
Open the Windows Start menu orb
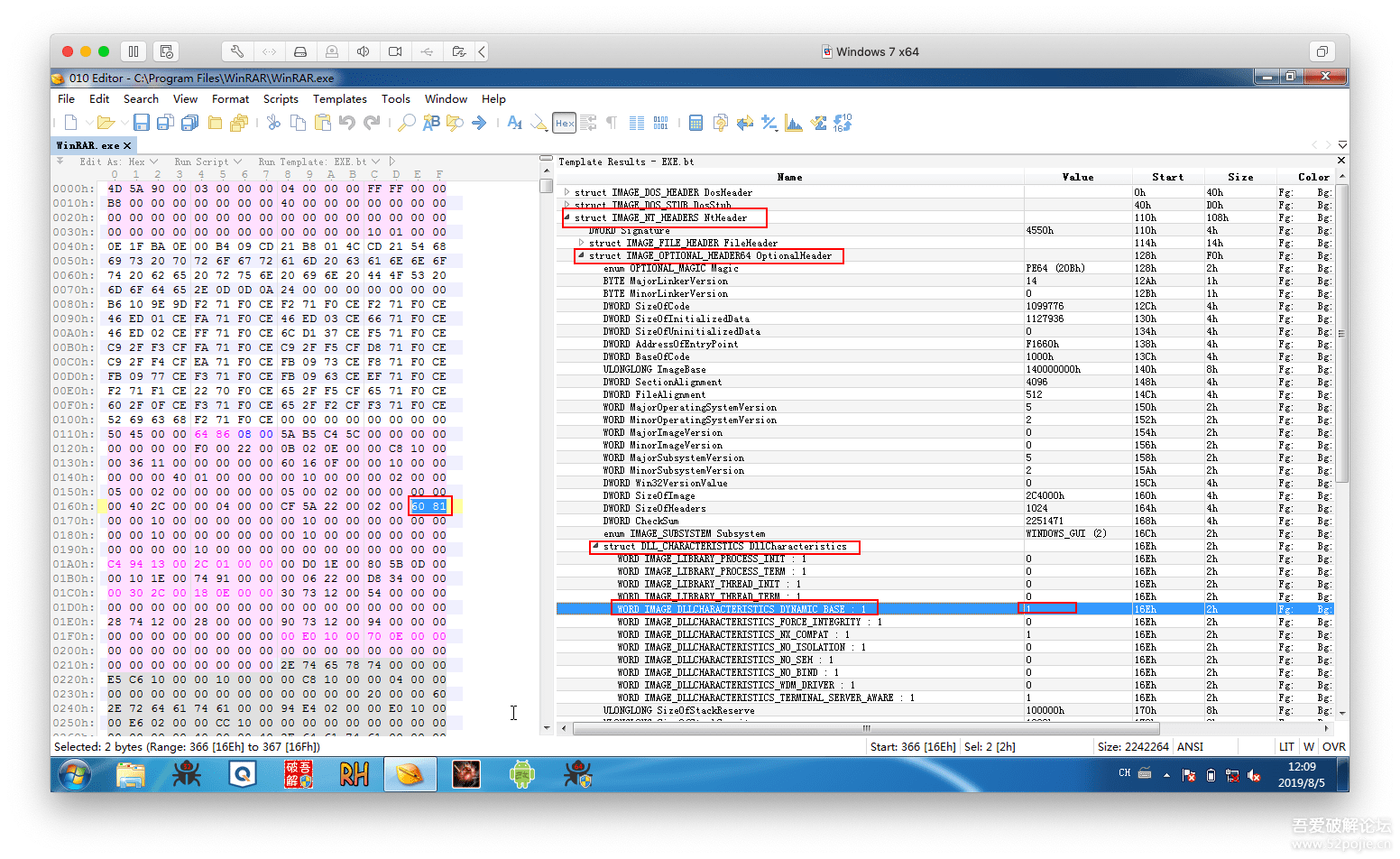coord(75,774)
